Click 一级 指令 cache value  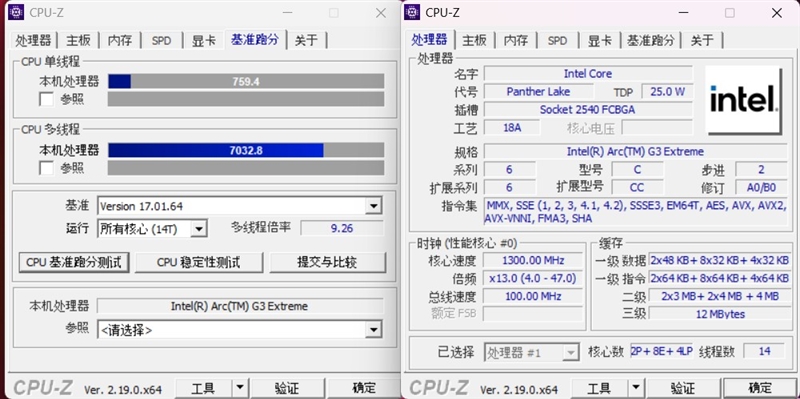(720, 278)
